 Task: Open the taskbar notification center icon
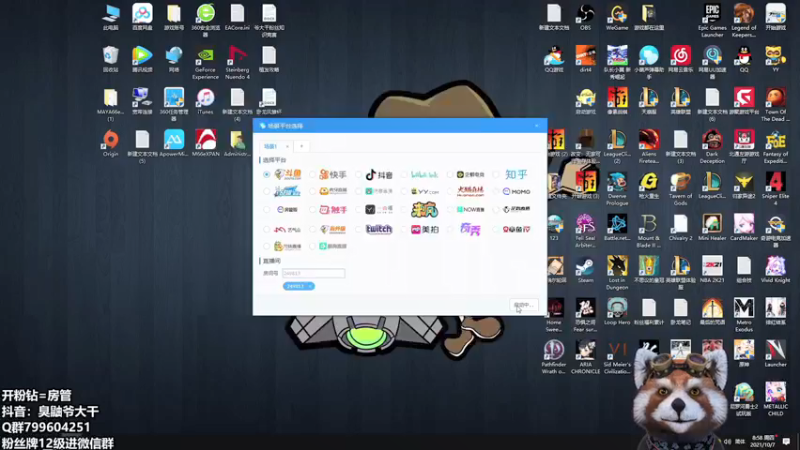786,441
